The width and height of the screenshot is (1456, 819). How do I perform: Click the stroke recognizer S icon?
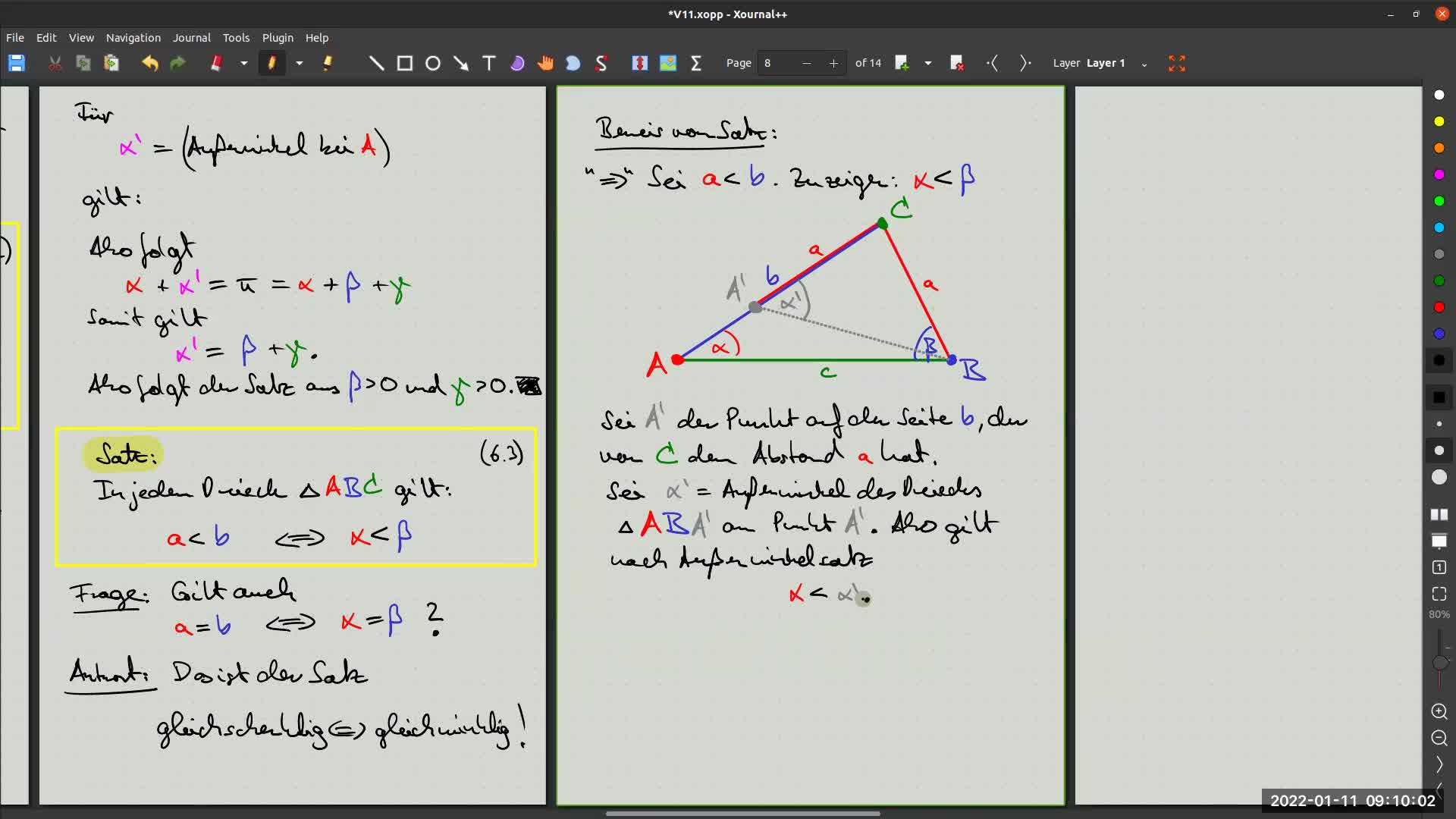pyautogui.click(x=601, y=64)
